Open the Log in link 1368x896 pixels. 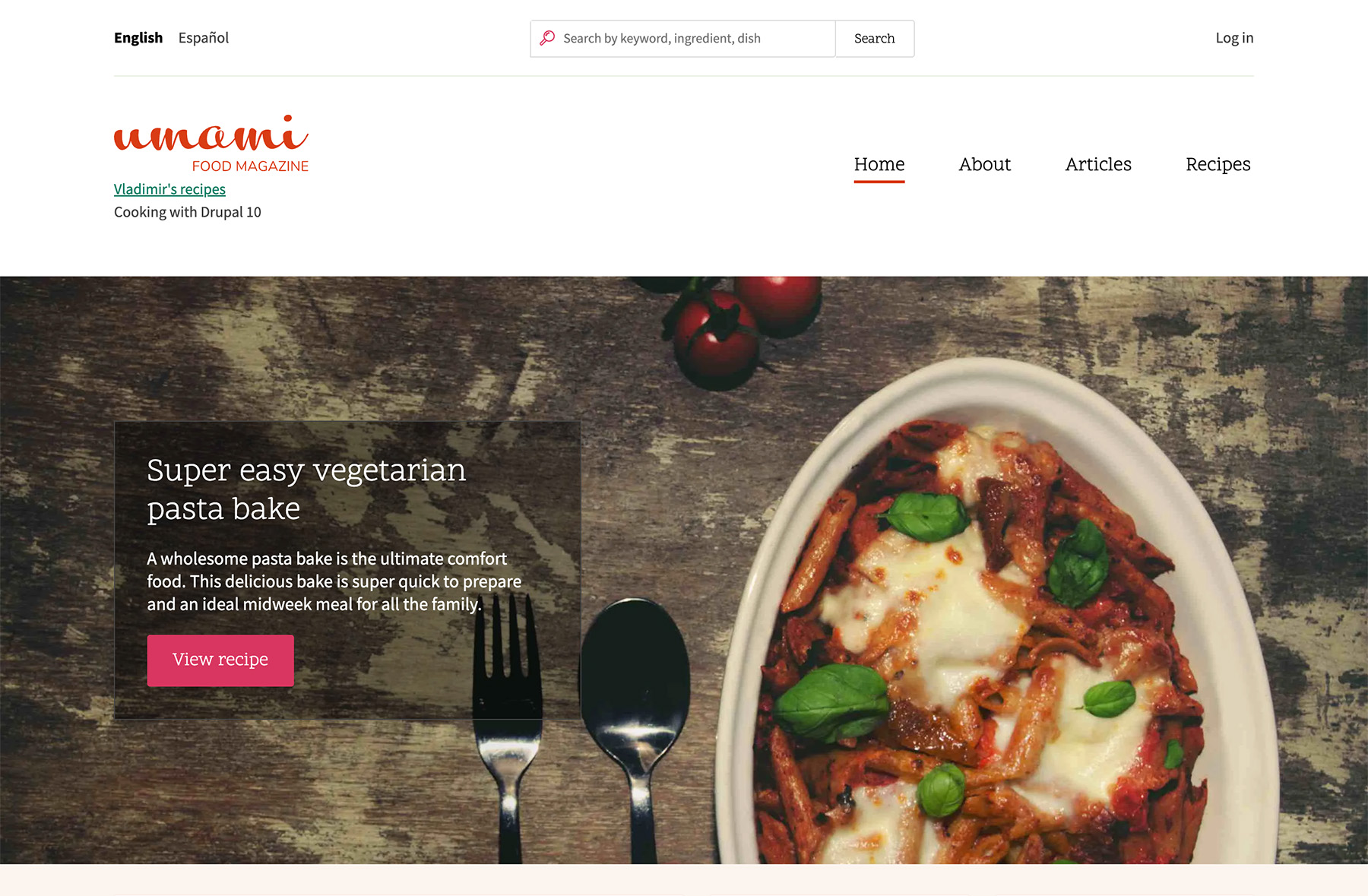pyautogui.click(x=1234, y=37)
